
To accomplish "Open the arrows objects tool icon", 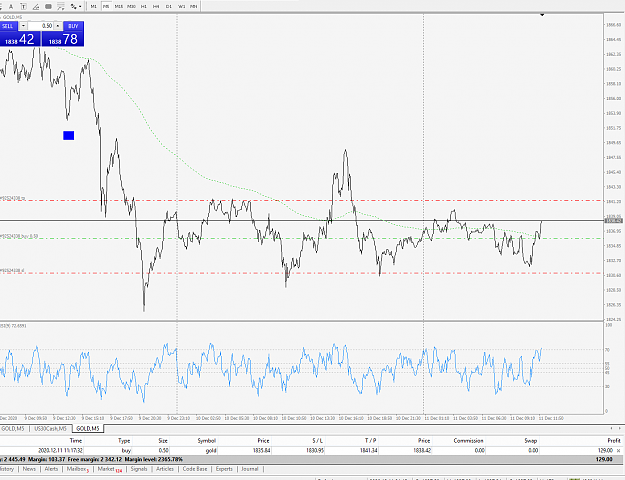I will [73, 6].
